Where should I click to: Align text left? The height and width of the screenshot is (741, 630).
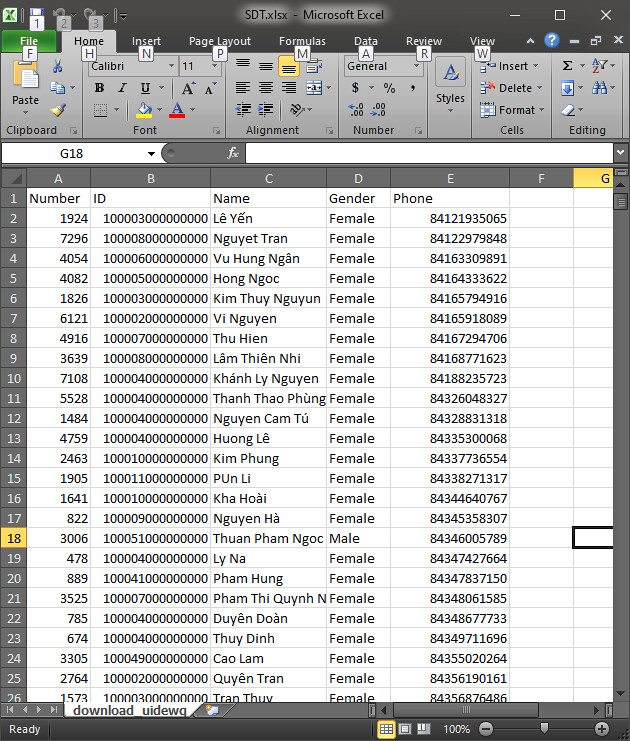[243, 88]
